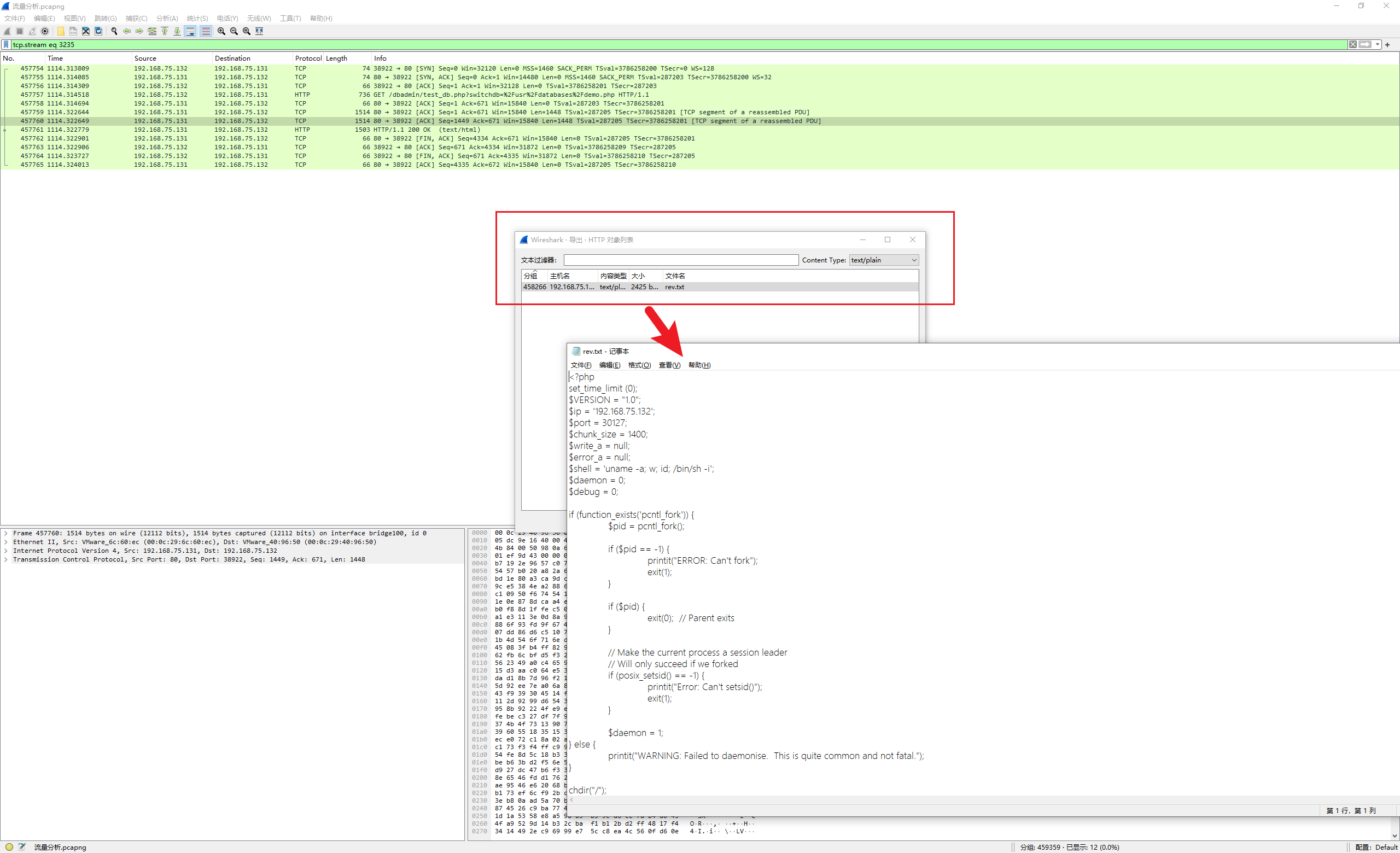Image resolution: width=1400 pixels, height=853 pixels.
Task: Click the zoom in toolbar icon
Action: [x=221, y=31]
